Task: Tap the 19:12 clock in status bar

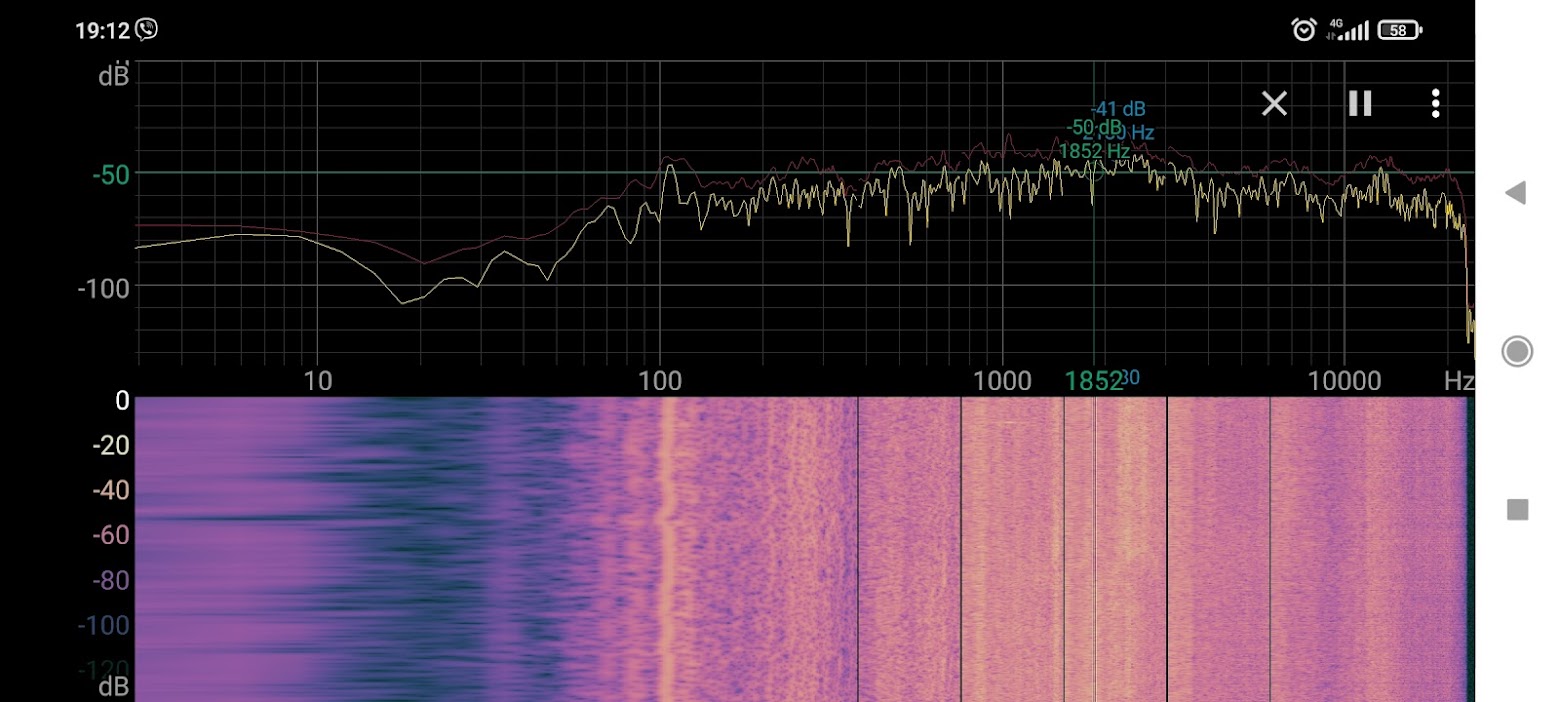Action: point(102,30)
